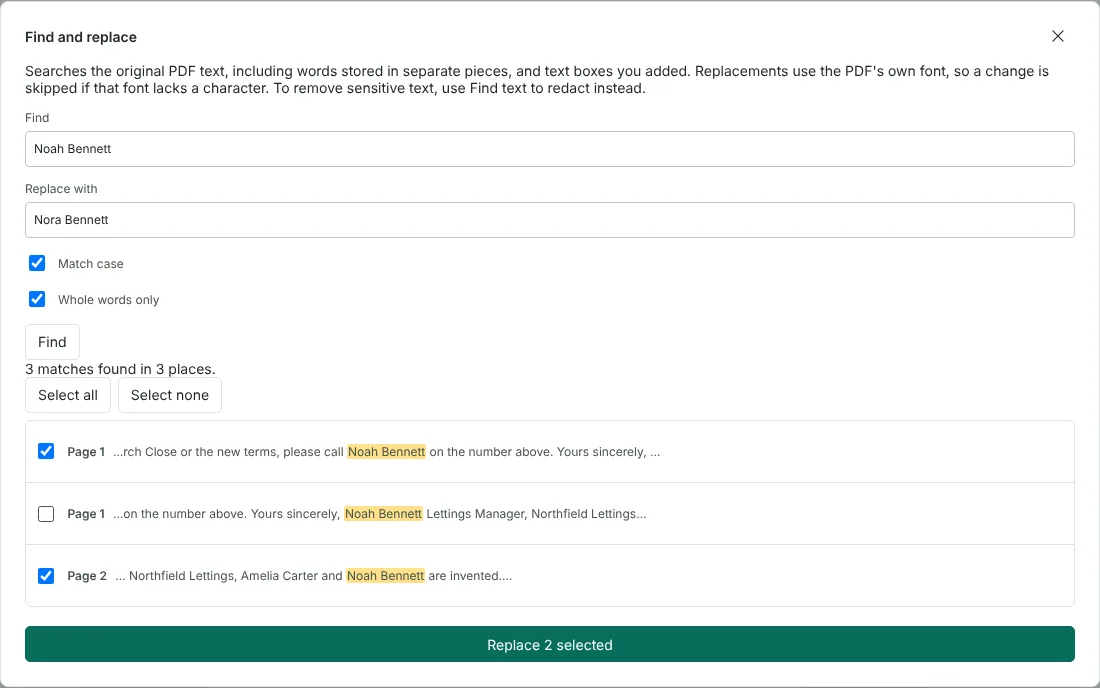Click highlighted Noah Bennett after 'Amelia Carter and'
The image size is (1100, 688).
(385, 576)
